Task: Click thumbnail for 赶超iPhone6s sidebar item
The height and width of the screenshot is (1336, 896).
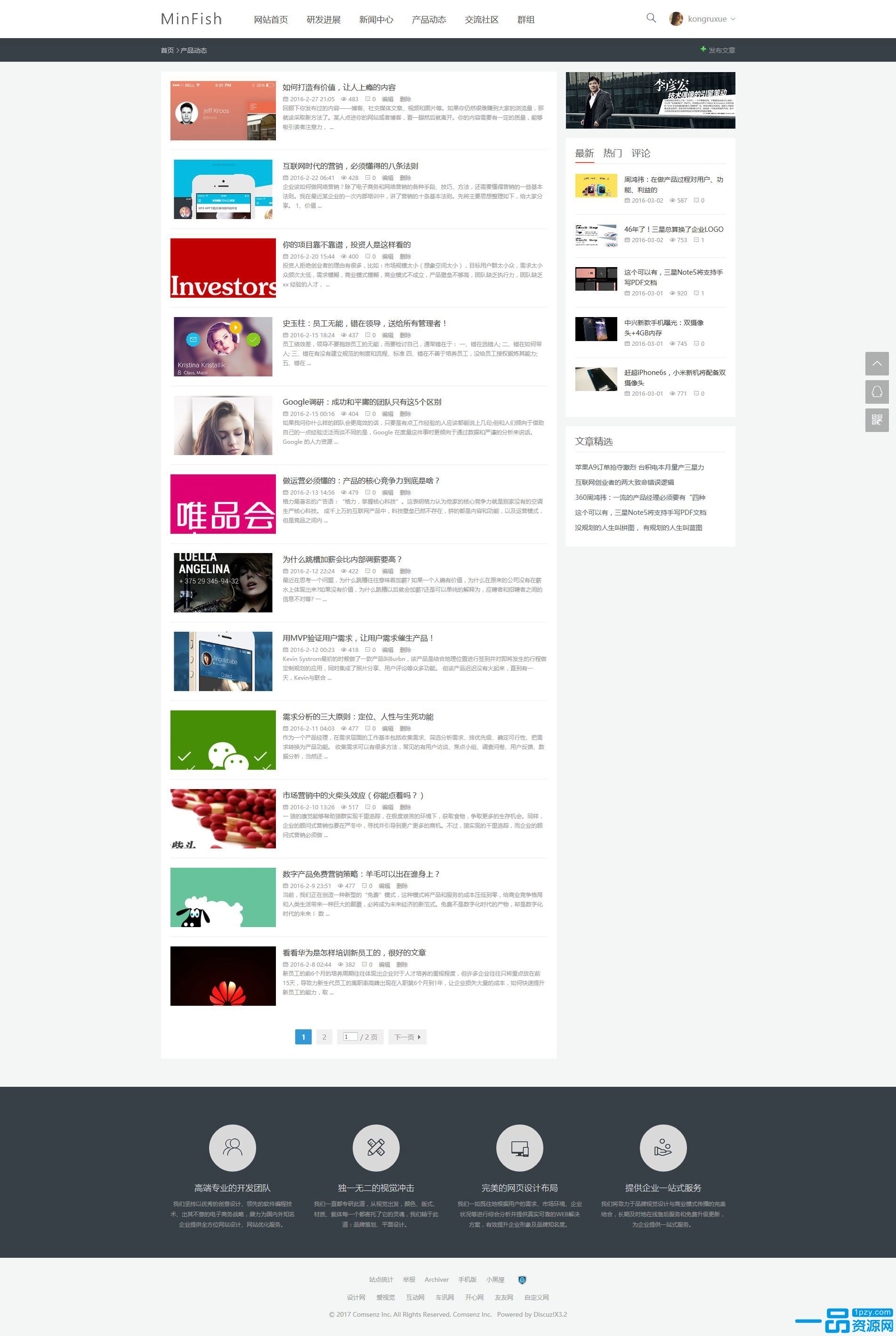Action: click(596, 379)
